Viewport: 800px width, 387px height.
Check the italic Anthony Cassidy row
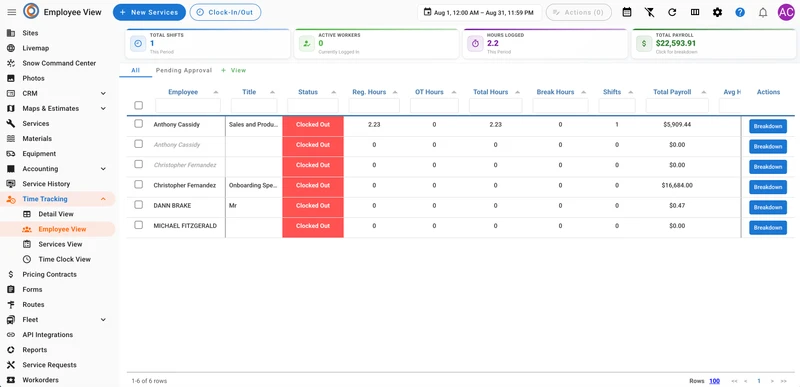[138, 144]
